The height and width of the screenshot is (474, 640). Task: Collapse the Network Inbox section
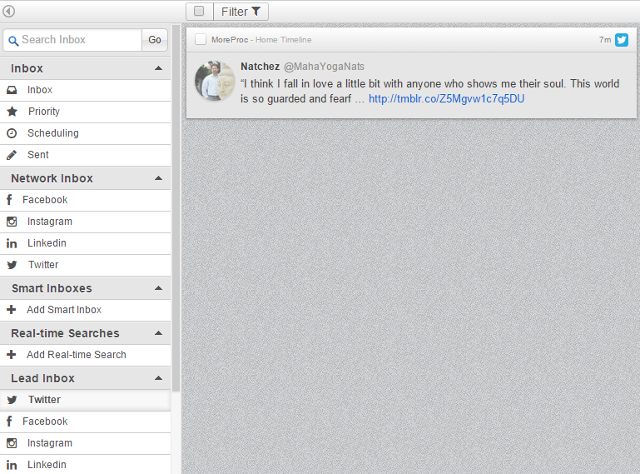pyautogui.click(x=158, y=178)
